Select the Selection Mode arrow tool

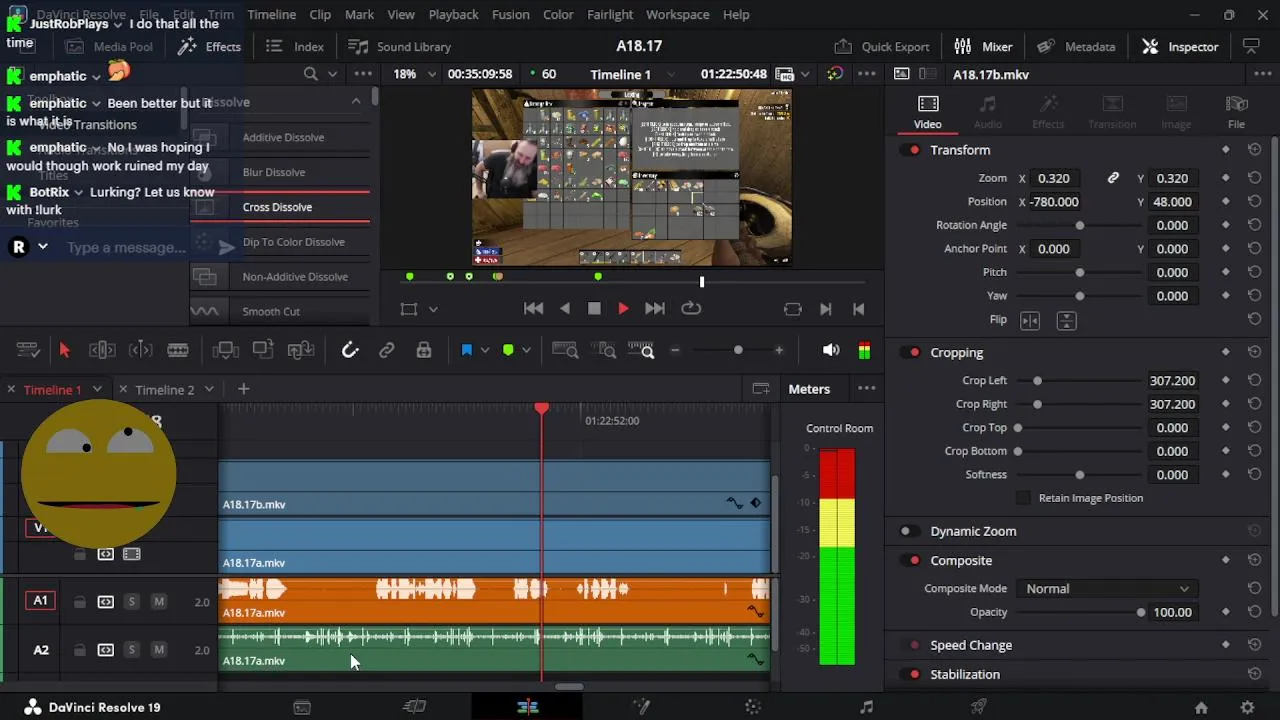click(x=64, y=350)
